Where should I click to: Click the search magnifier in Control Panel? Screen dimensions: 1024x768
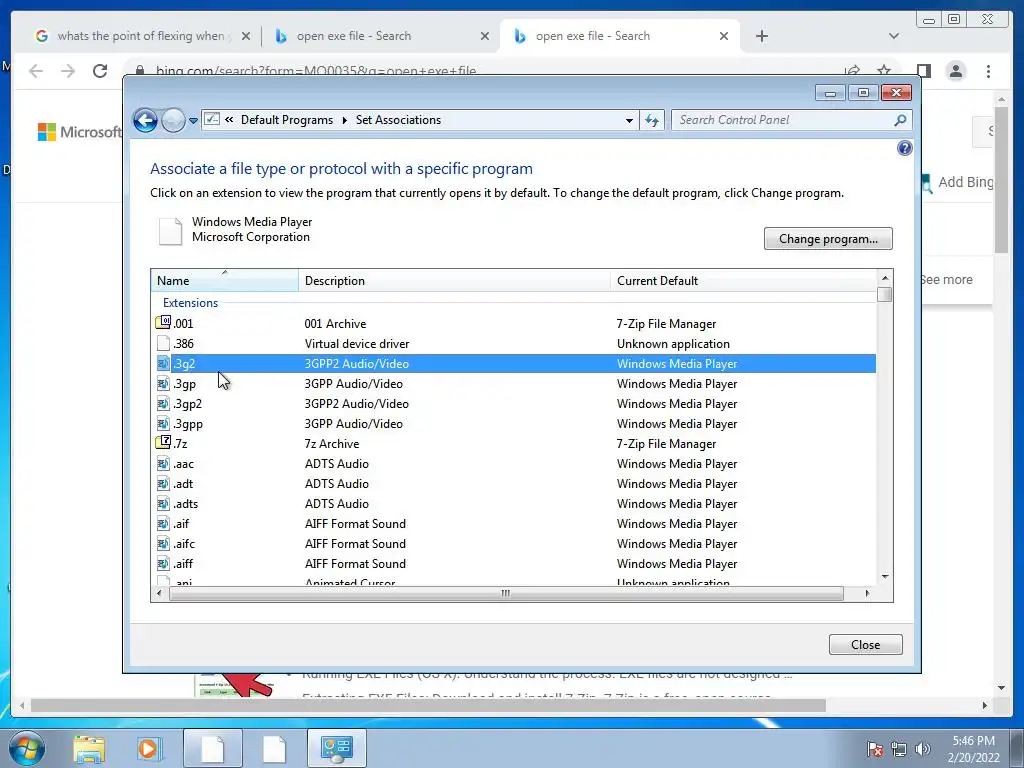[901, 120]
